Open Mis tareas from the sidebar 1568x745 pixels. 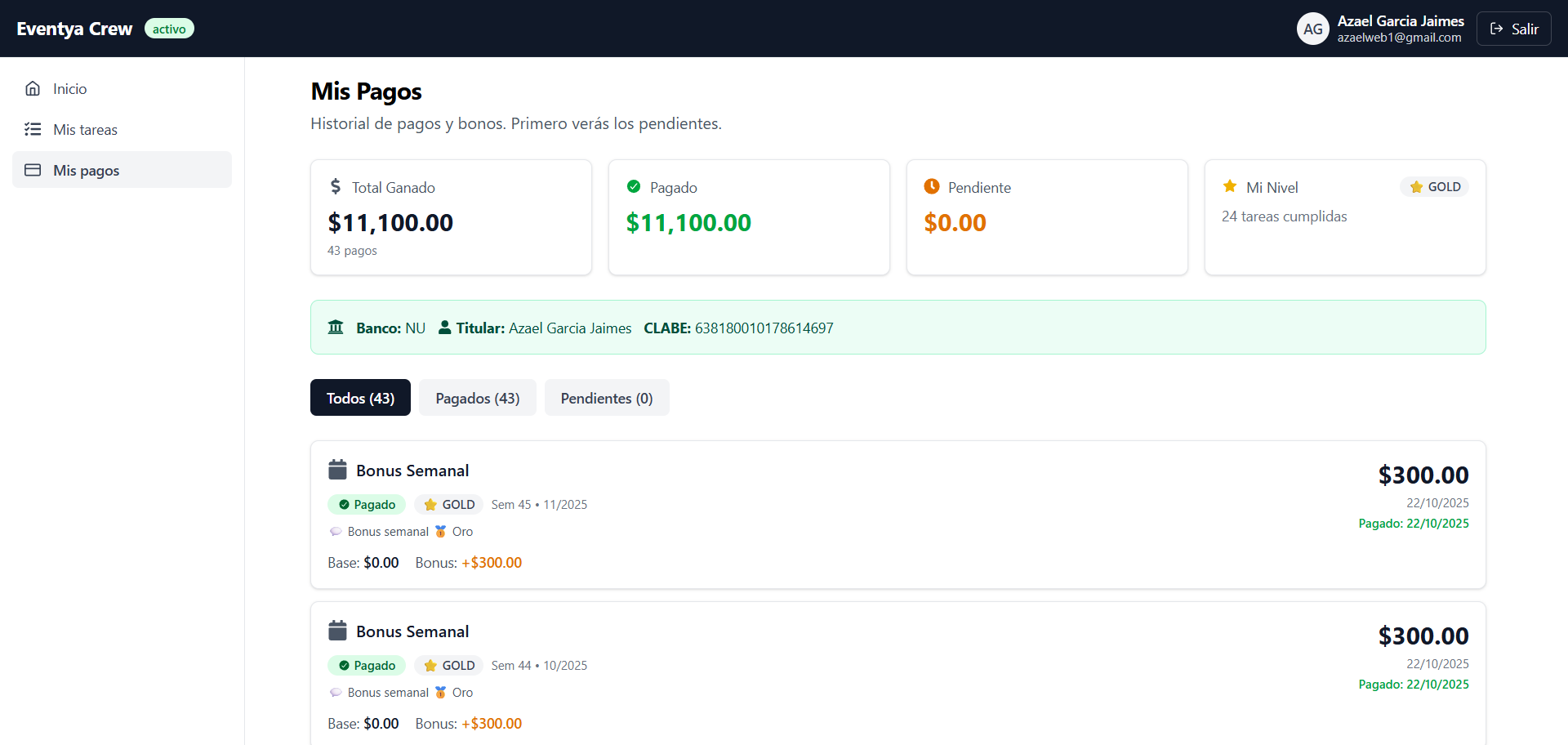[x=85, y=130]
